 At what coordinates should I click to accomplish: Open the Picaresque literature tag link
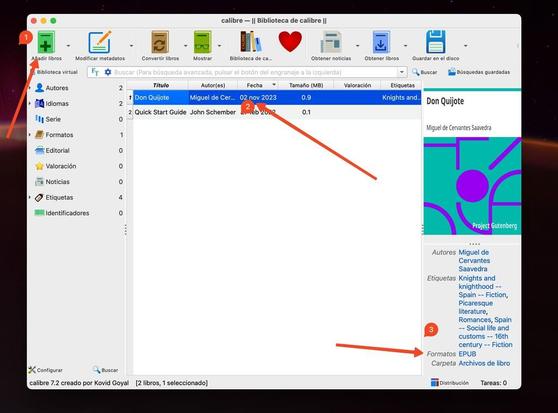476,307
